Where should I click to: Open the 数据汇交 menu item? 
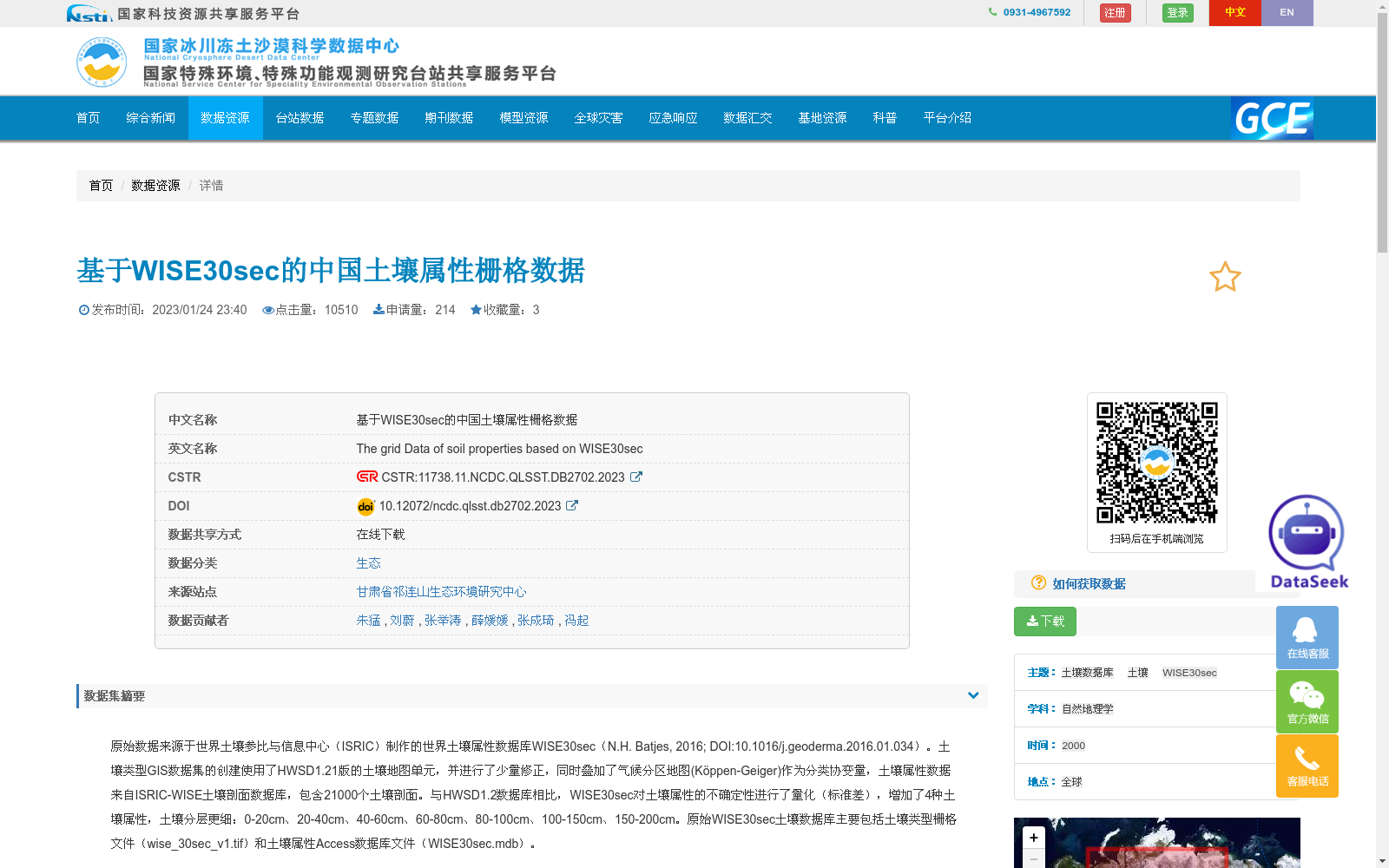pos(748,118)
